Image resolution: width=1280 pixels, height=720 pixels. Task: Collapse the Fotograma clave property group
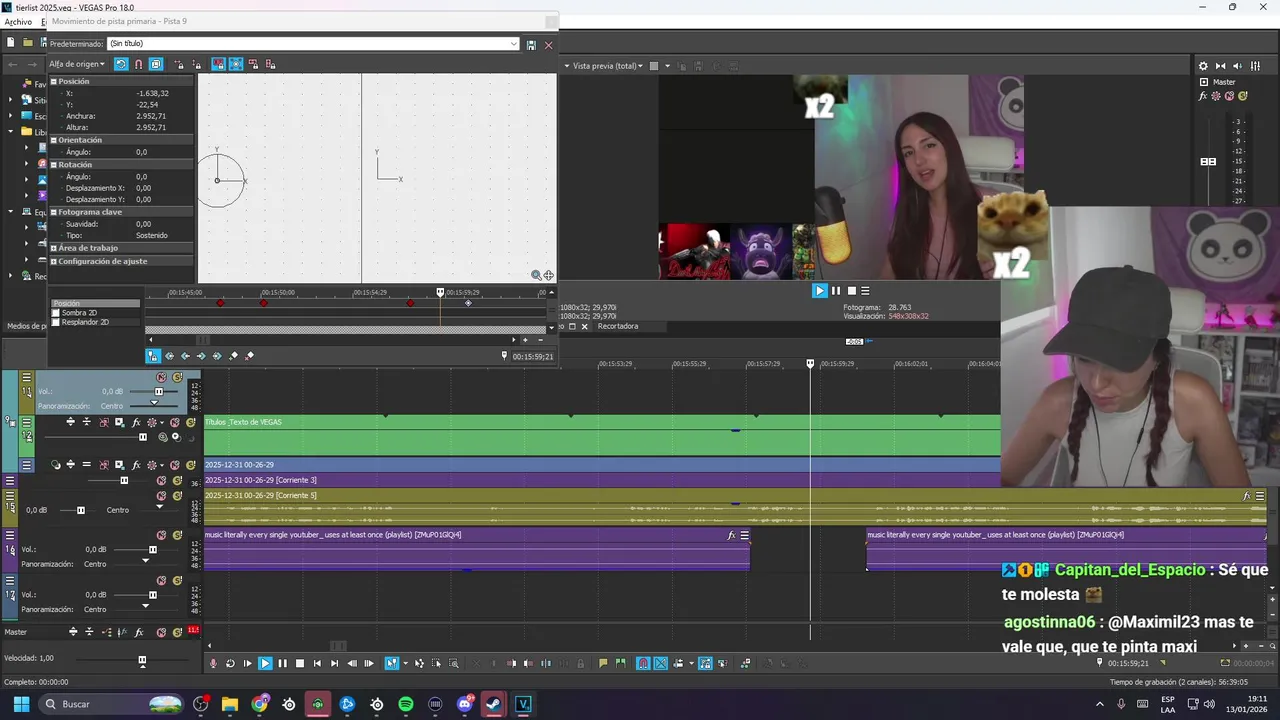pos(54,212)
